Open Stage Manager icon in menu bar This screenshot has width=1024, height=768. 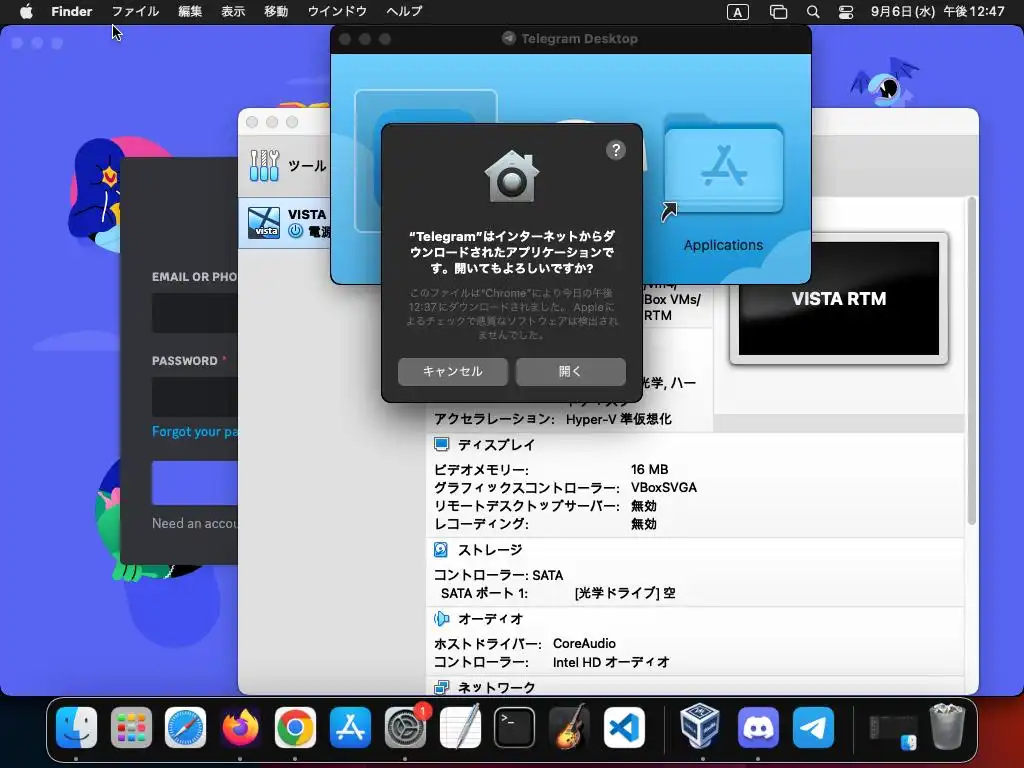click(x=778, y=12)
